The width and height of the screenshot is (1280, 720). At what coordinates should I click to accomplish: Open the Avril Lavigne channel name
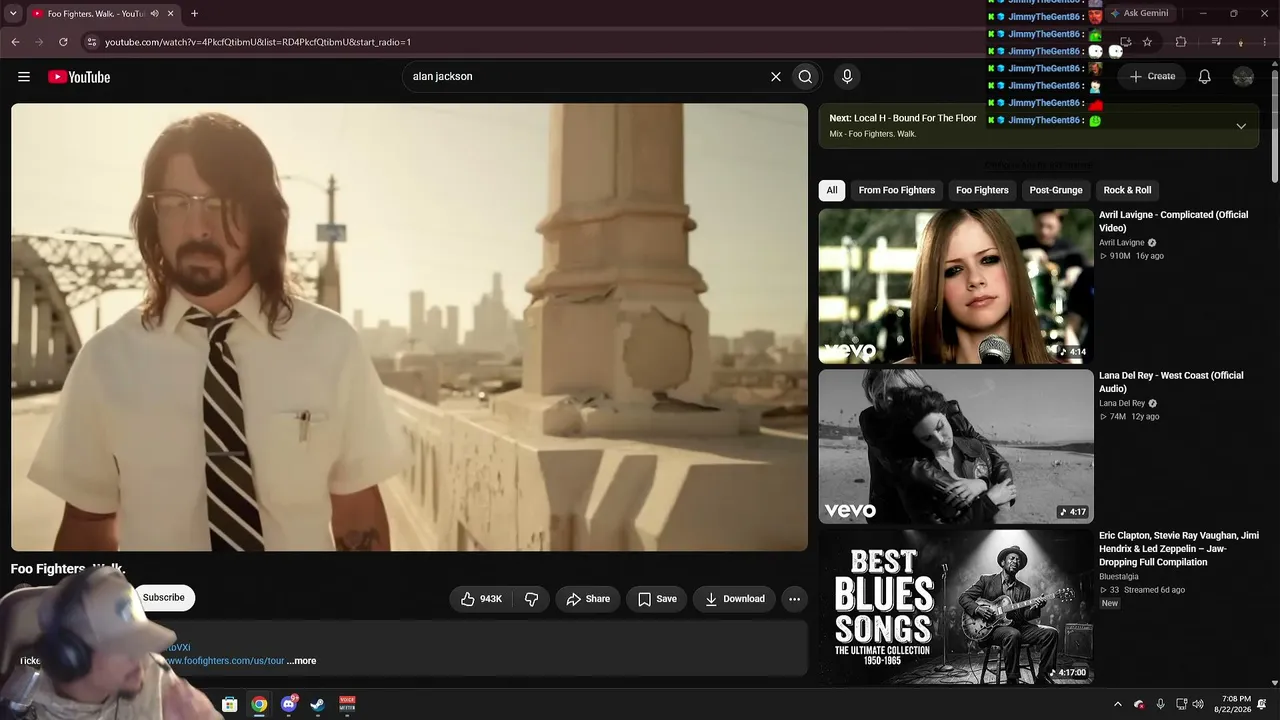coord(1122,243)
